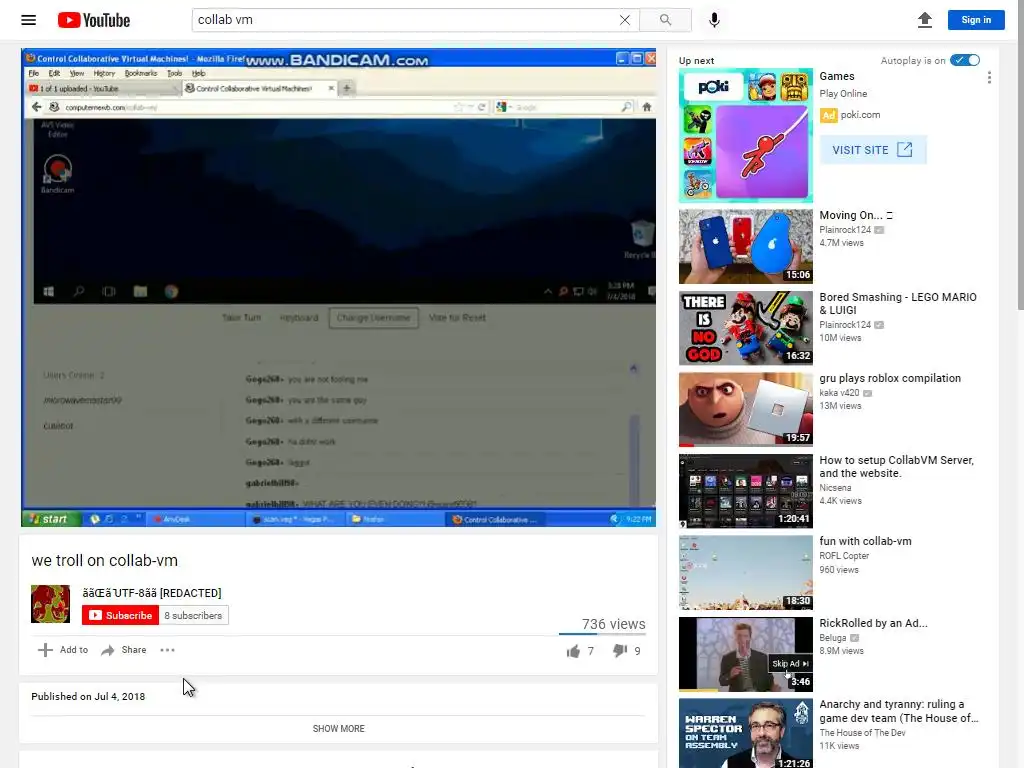The image size is (1024, 768).
Task: Click 'Take Turn' in the video
Action: click(x=242, y=318)
